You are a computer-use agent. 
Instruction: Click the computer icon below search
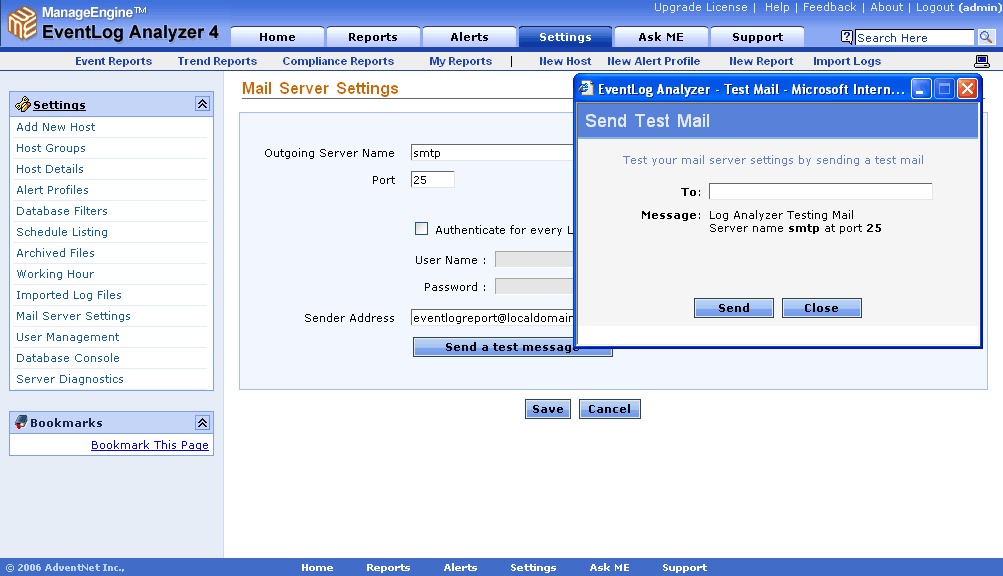click(x=981, y=61)
